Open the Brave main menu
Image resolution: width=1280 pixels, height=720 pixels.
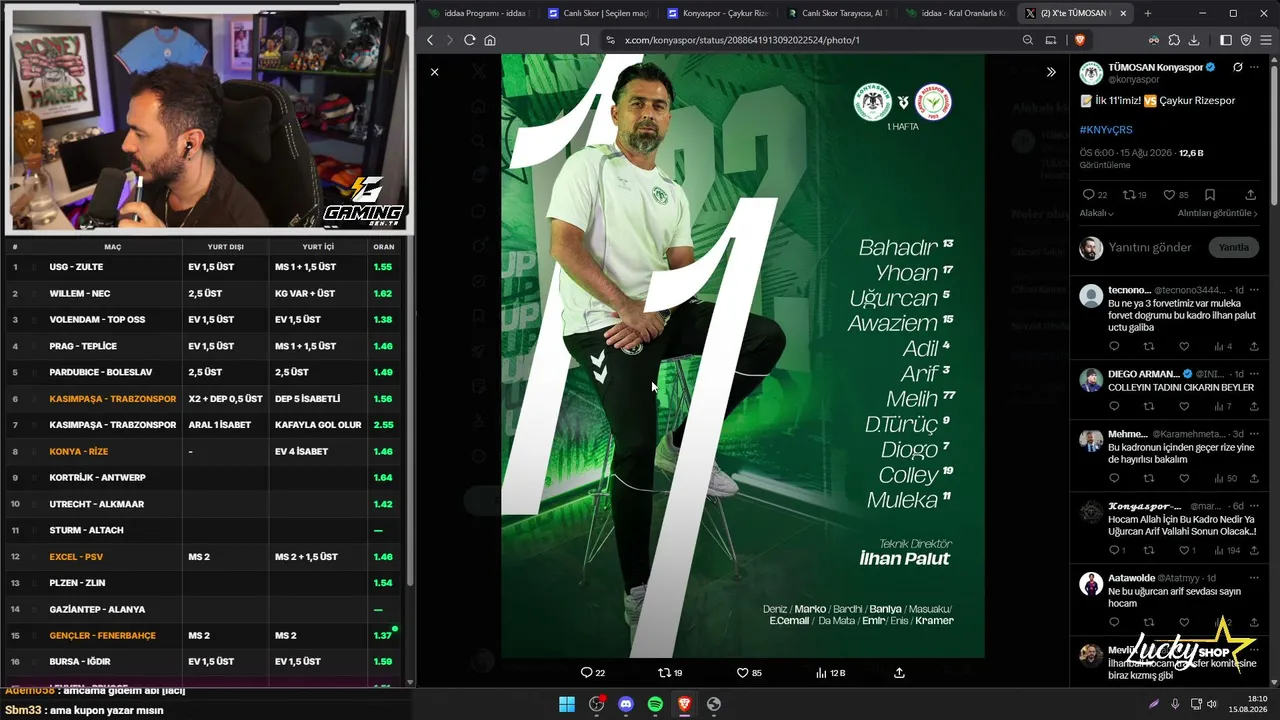click(x=1265, y=40)
